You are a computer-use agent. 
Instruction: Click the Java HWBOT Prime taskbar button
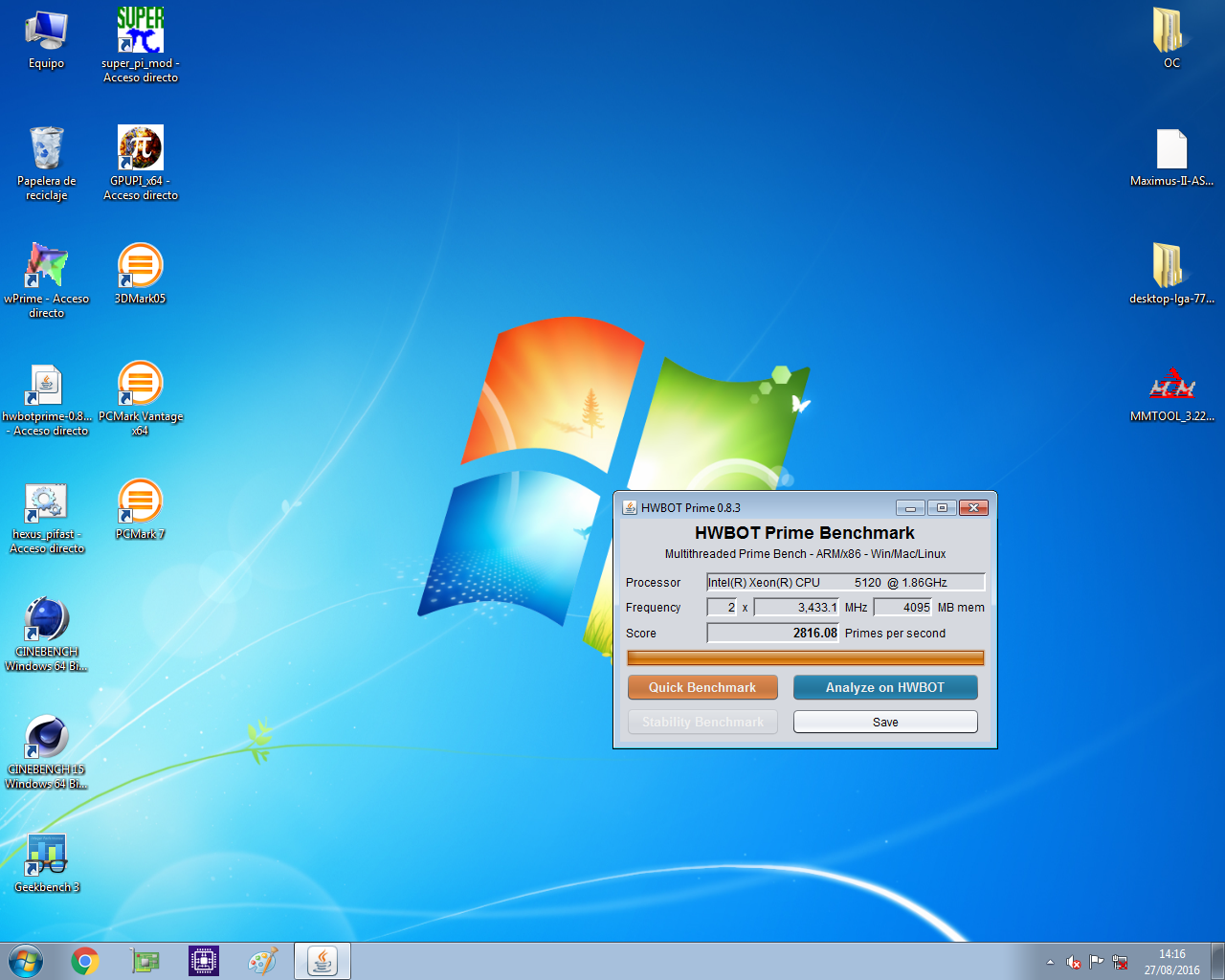point(323,961)
